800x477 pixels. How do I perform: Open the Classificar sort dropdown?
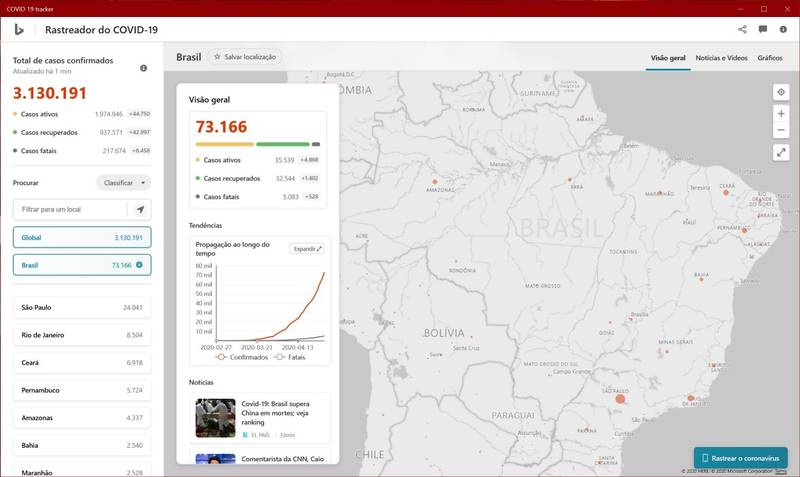click(x=123, y=183)
